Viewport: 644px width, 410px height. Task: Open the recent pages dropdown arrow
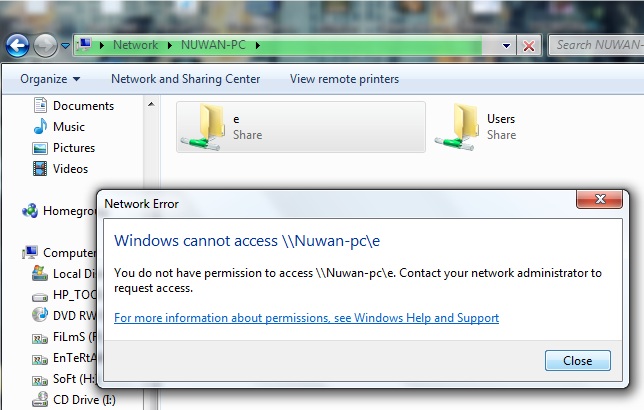click(65, 46)
